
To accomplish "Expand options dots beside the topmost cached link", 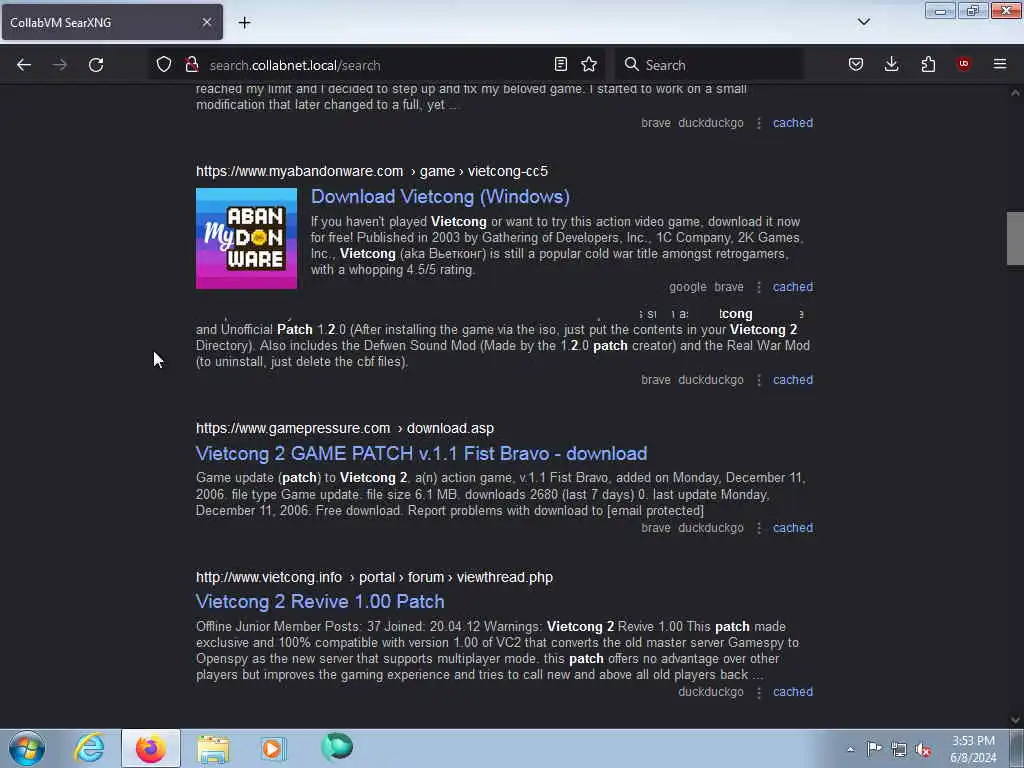I will pyautogui.click(x=758, y=123).
